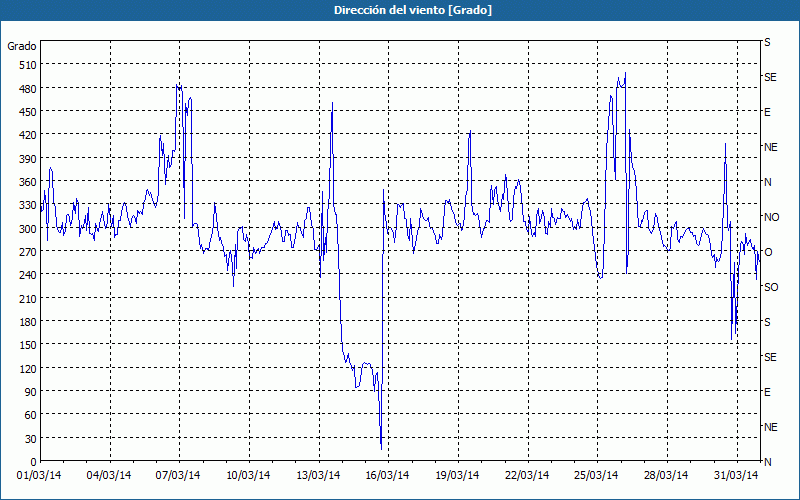
Task: Click the 210 degree axis label
Action: [28, 298]
